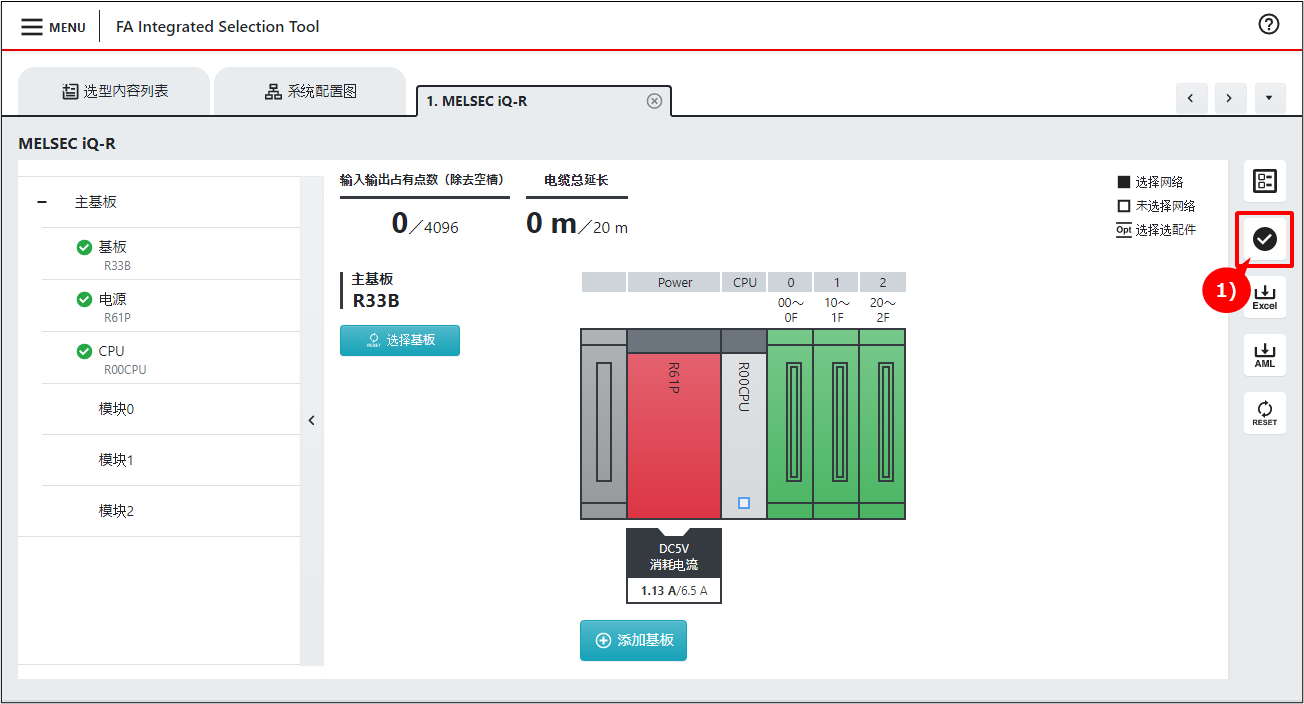The height and width of the screenshot is (704, 1304).
Task: Select the green slot 1 module
Action: tap(836, 425)
